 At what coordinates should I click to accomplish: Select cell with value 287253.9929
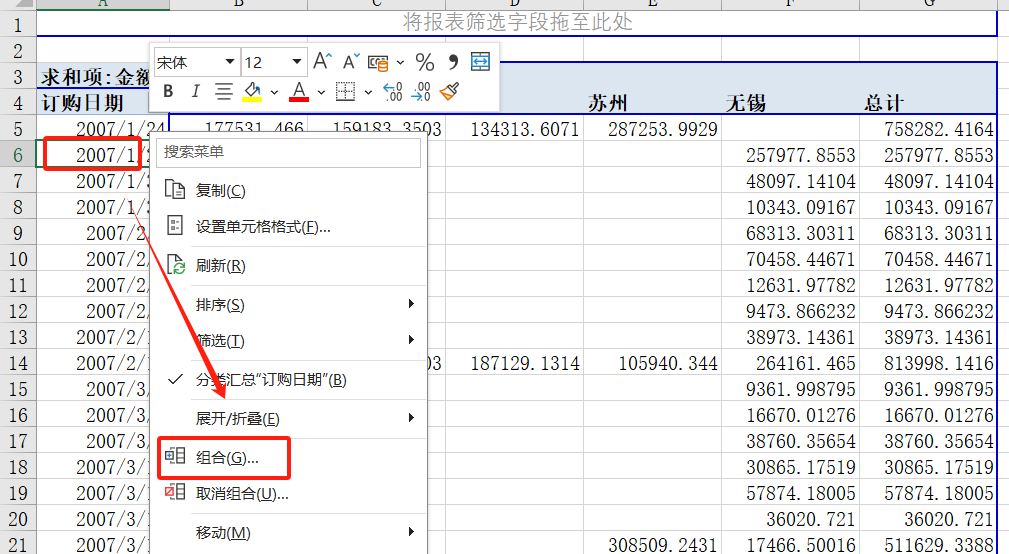[653, 129]
